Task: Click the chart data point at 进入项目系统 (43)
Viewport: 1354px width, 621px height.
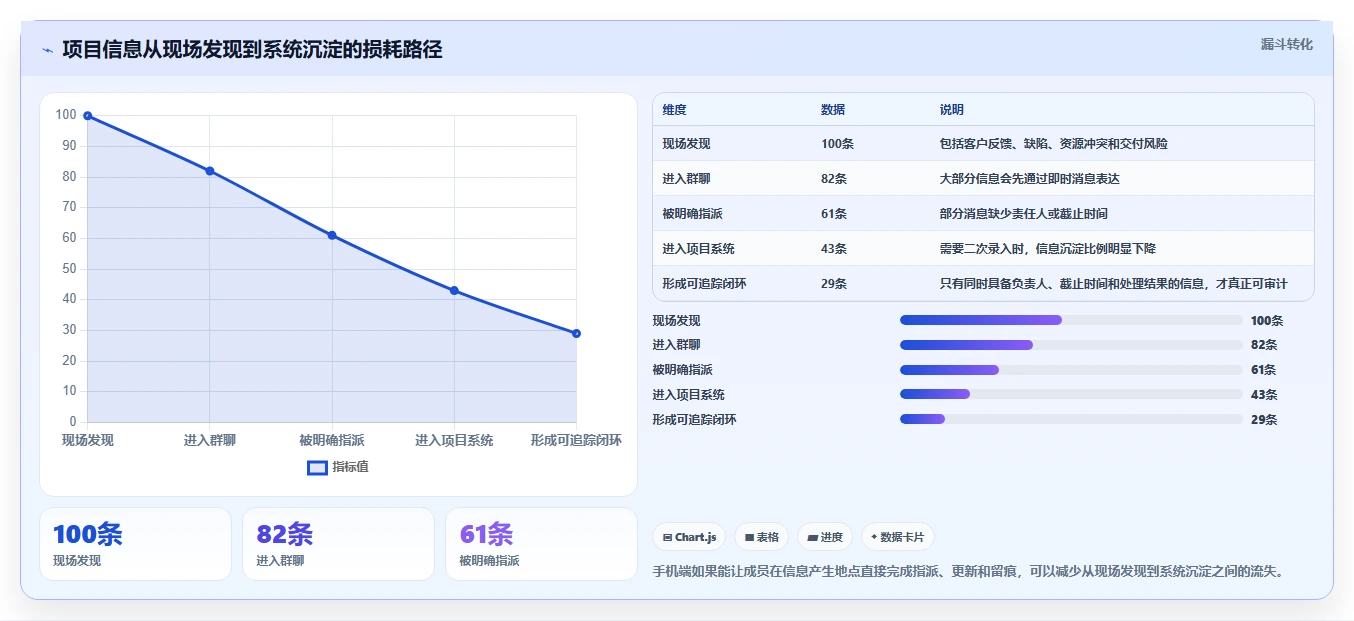Action: tap(454, 291)
